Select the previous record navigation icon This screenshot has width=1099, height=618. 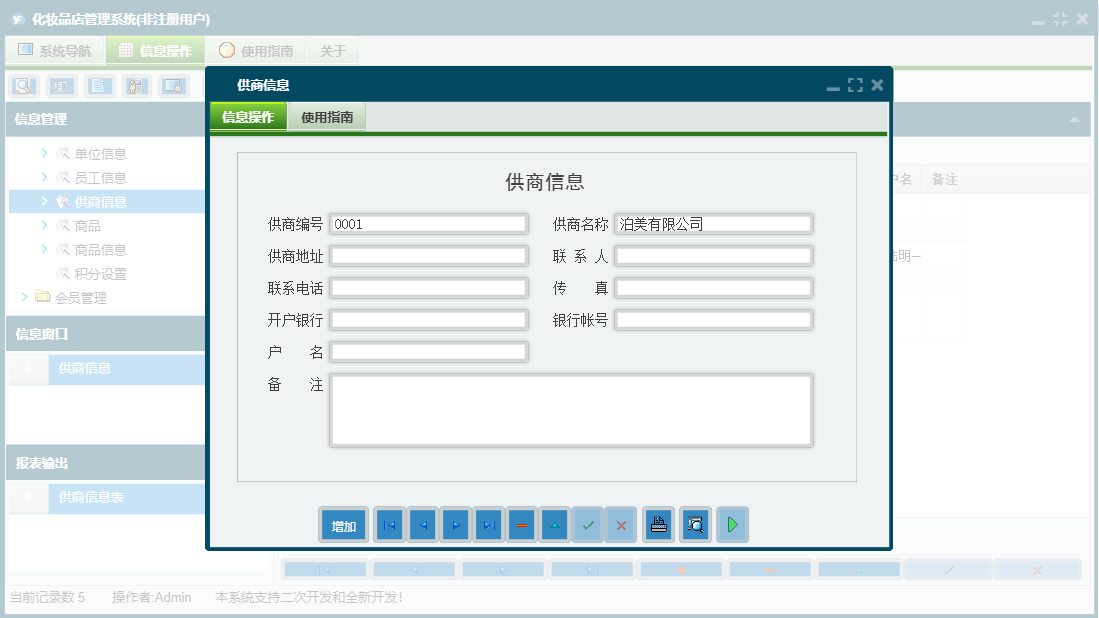pos(422,524)
